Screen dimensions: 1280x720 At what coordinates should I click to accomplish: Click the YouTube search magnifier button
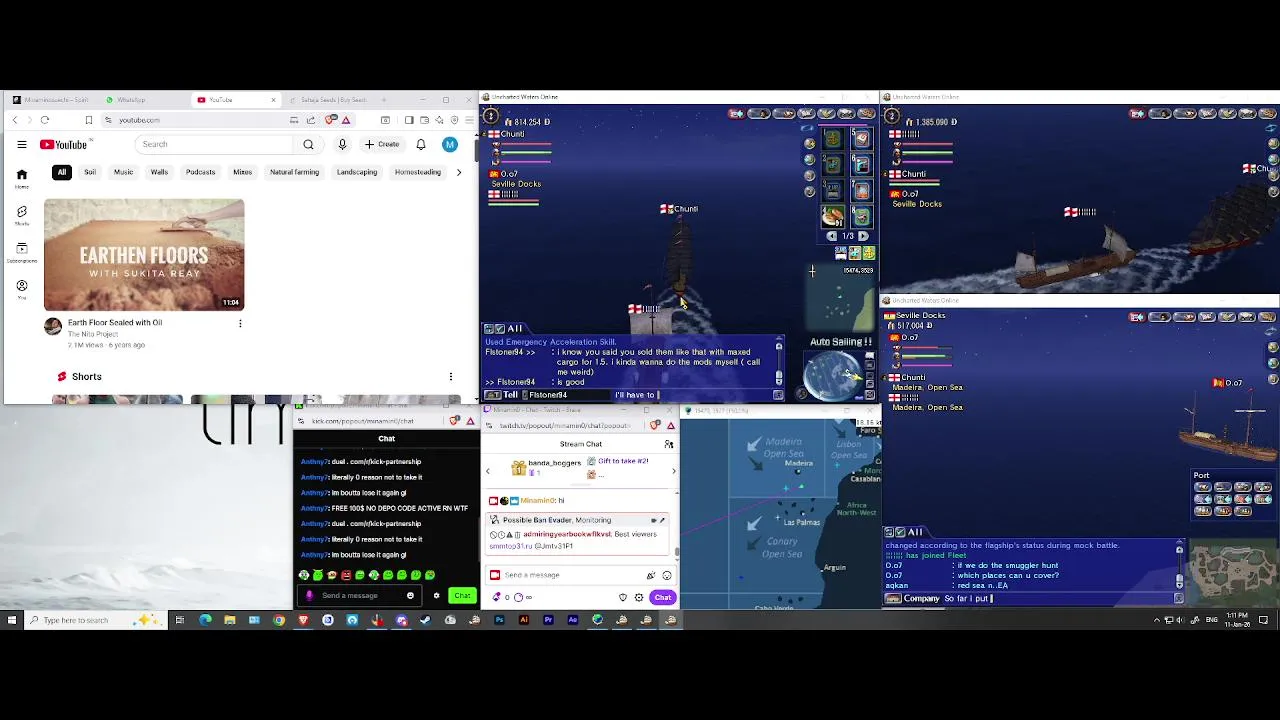tap(308, 144)
